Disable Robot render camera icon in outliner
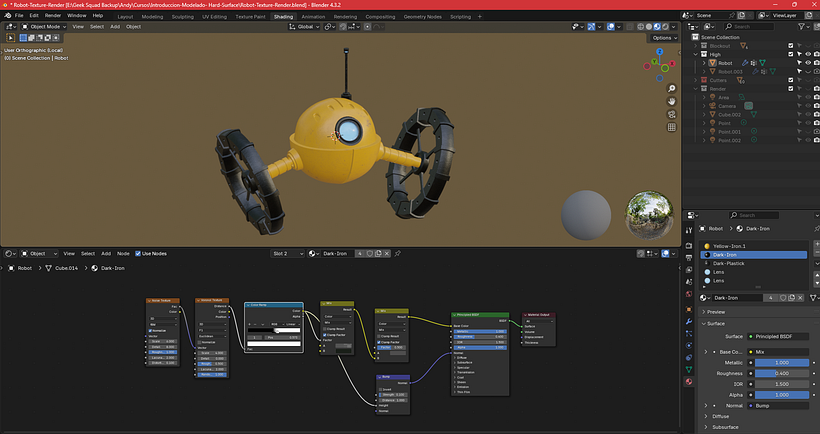This screenshot has width=820, height=434. [x=816, y=63]
